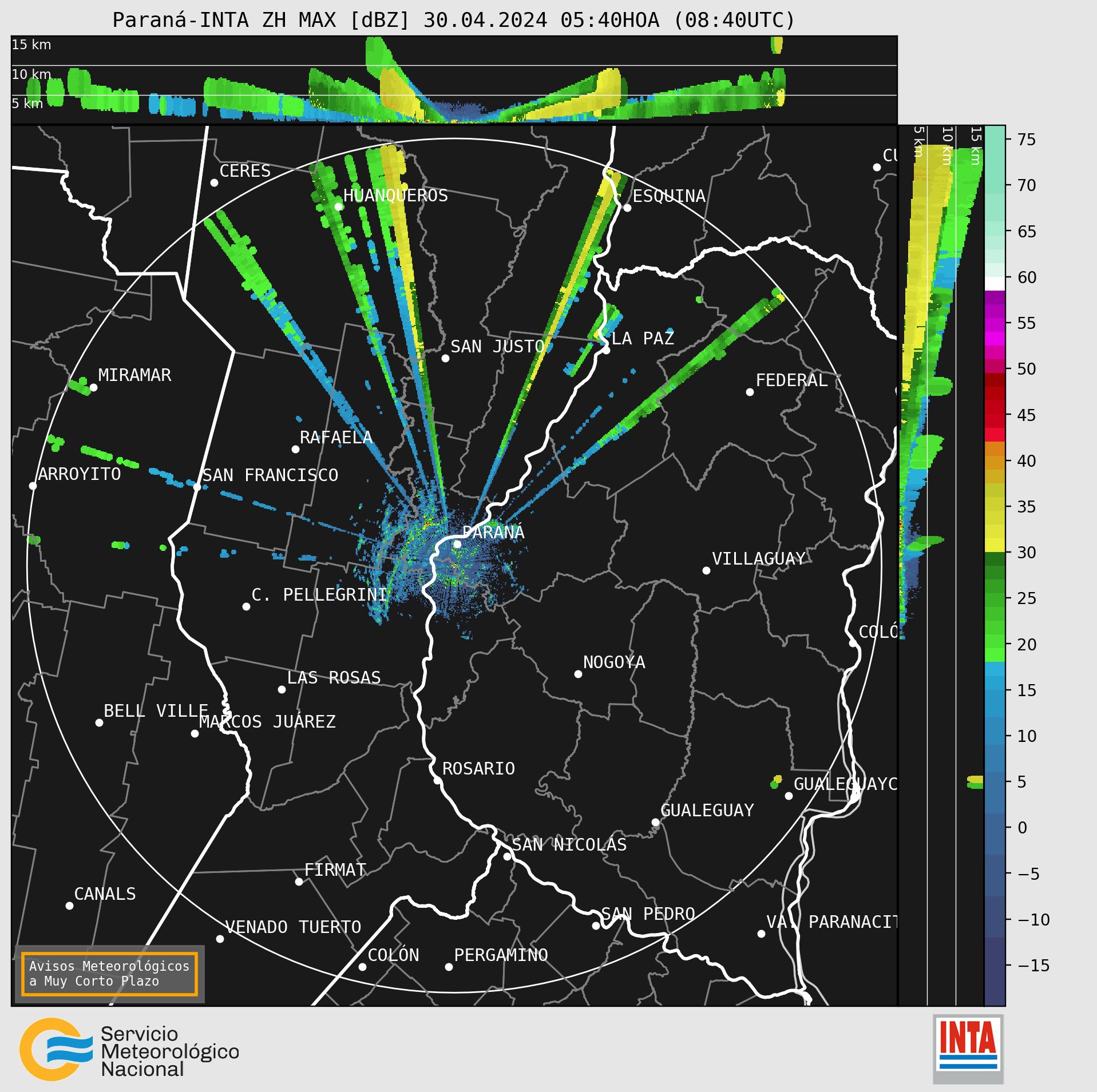Click the white dot marker at Nogoya
This screenshot has width=1097, height=1092.
578,674
